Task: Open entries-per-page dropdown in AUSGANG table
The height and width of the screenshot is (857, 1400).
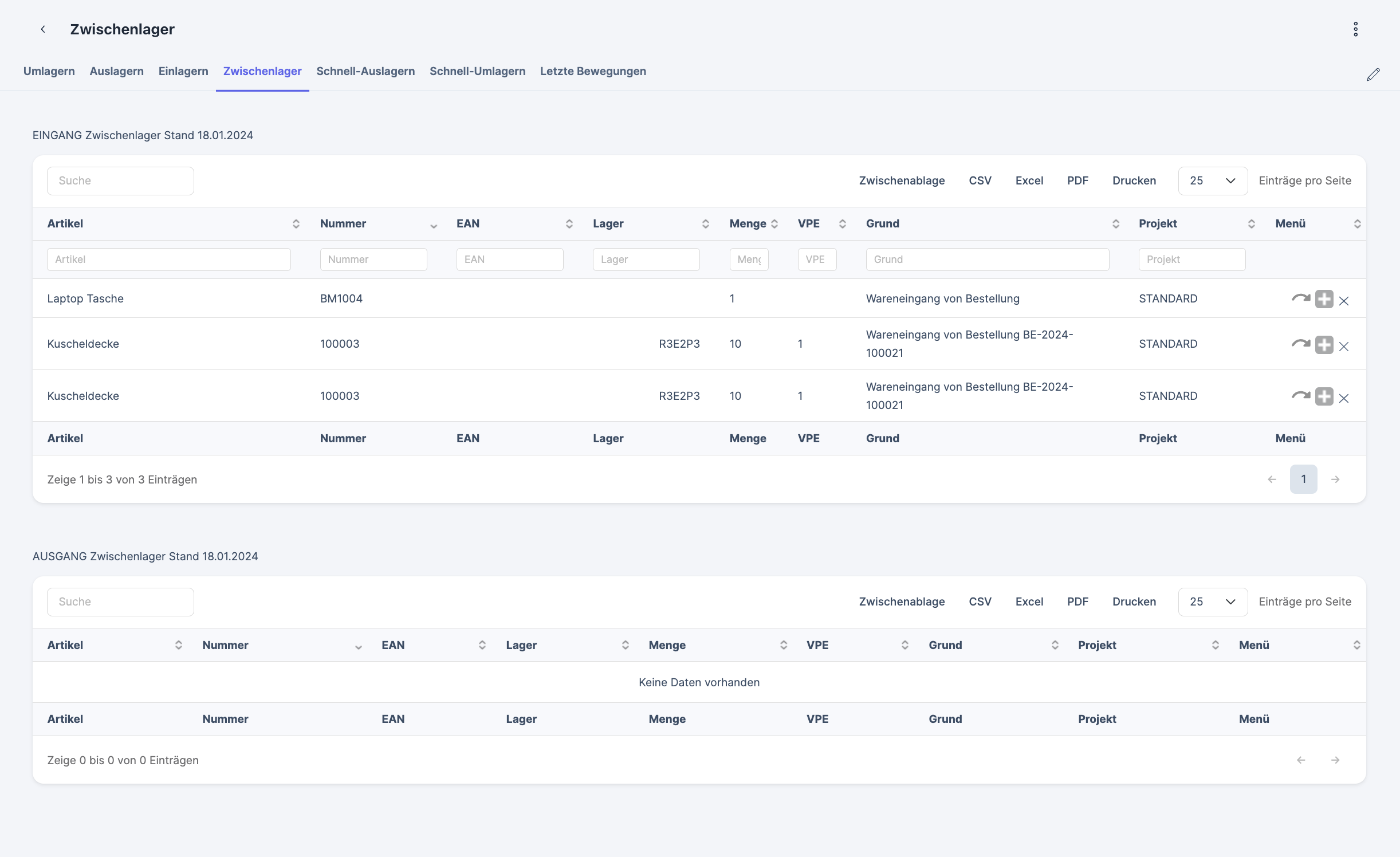Action: (x=1212, y=602)
